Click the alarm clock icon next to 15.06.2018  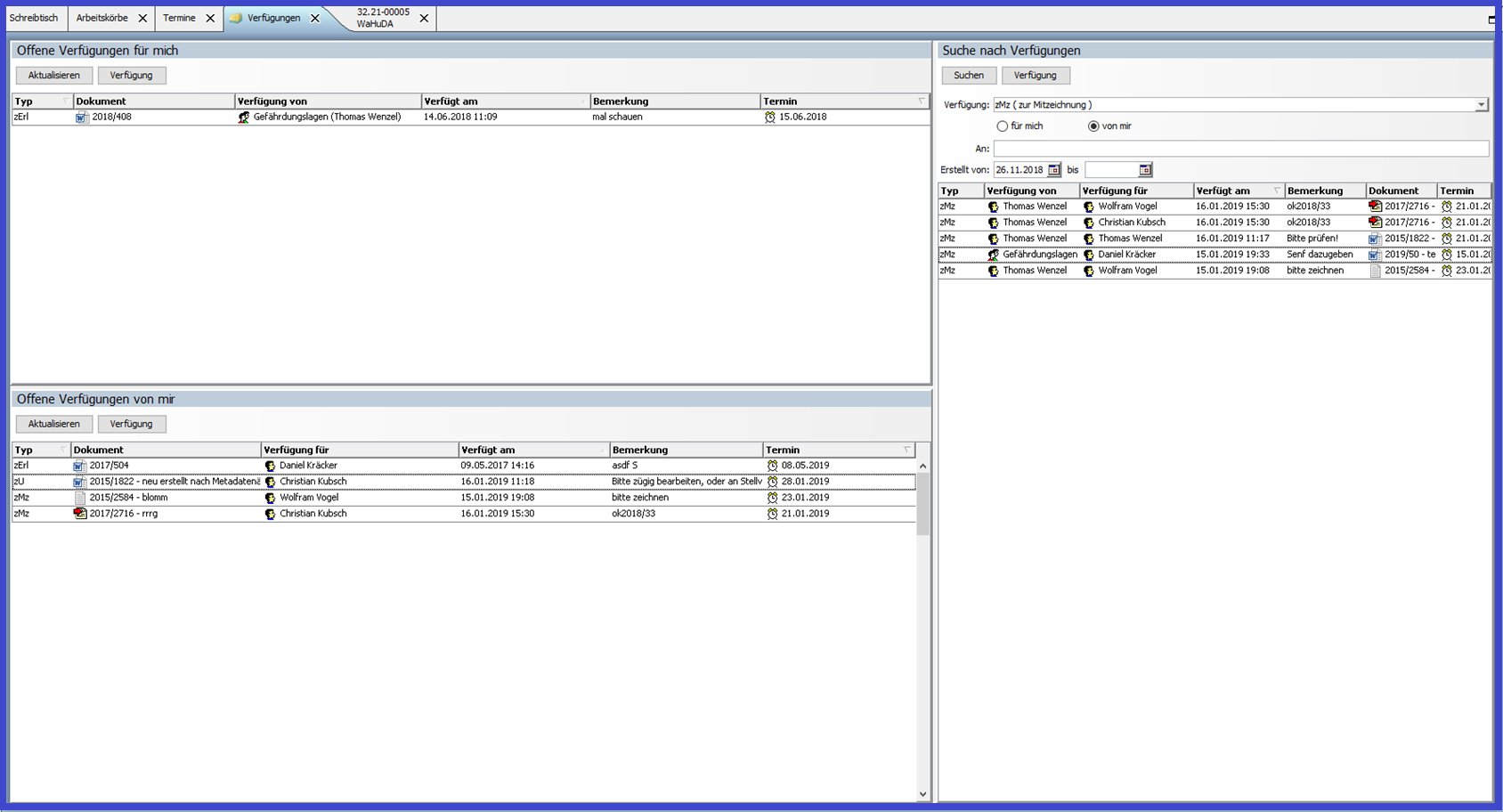tap(770, 118)
